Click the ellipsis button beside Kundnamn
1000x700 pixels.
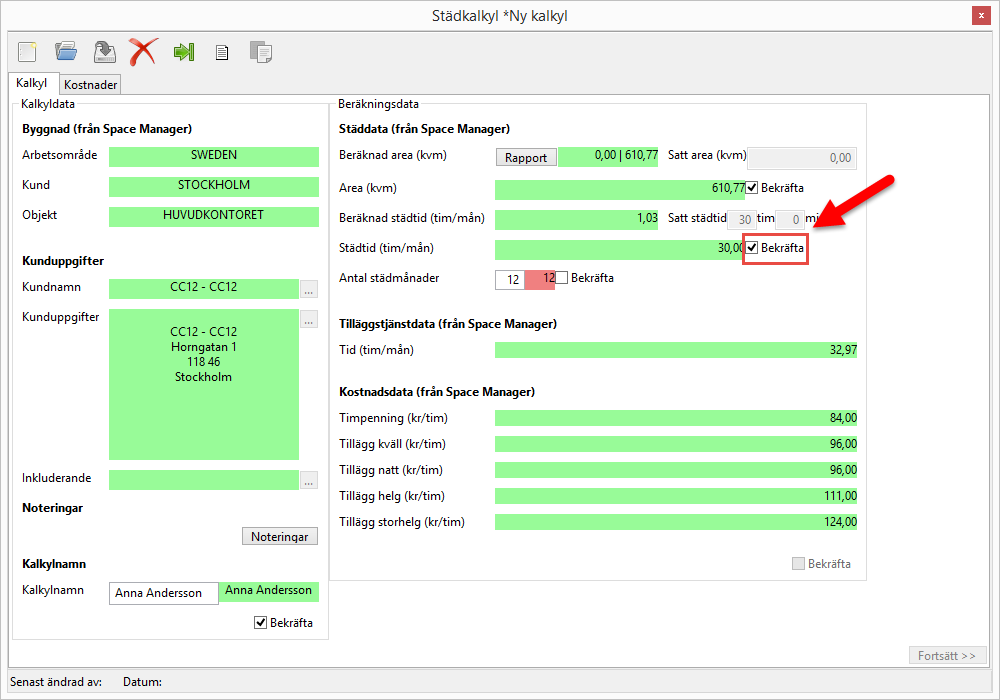pos(309,290)
